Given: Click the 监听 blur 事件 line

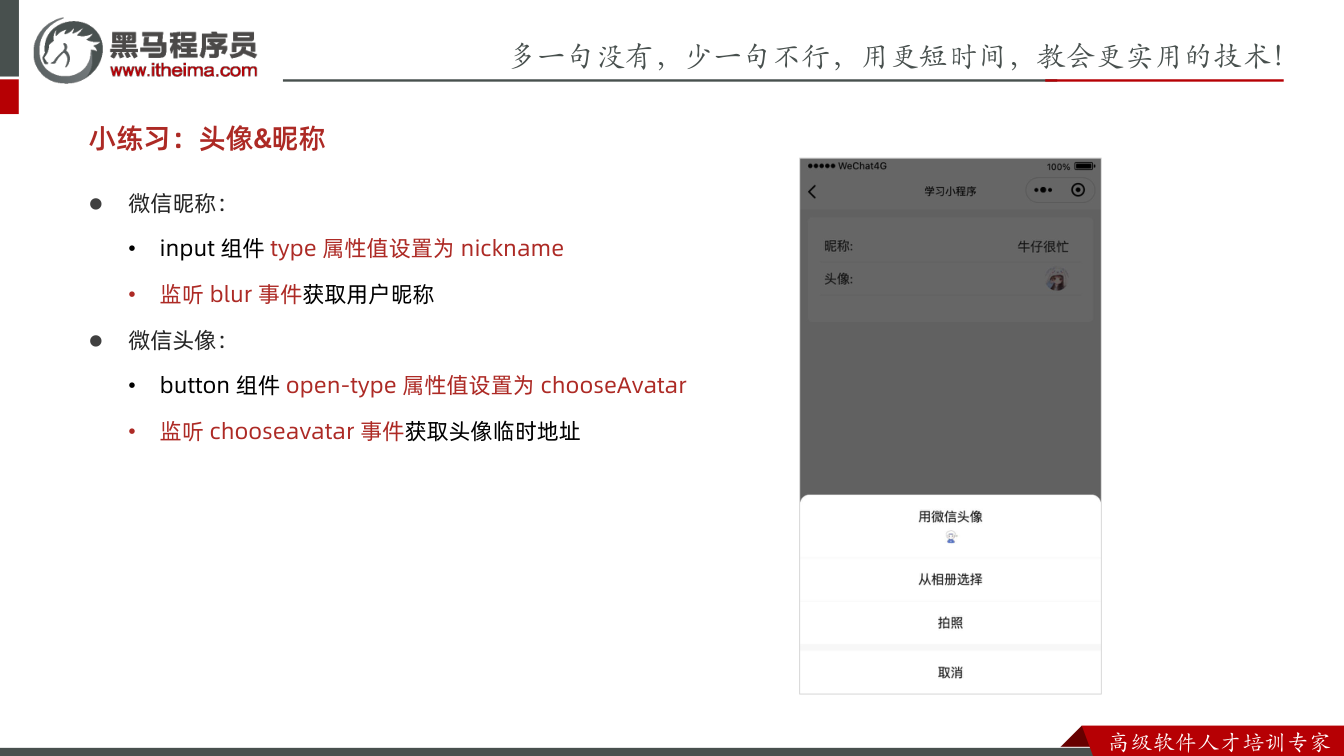Looking at the screenshot, I should pos(297,294).
